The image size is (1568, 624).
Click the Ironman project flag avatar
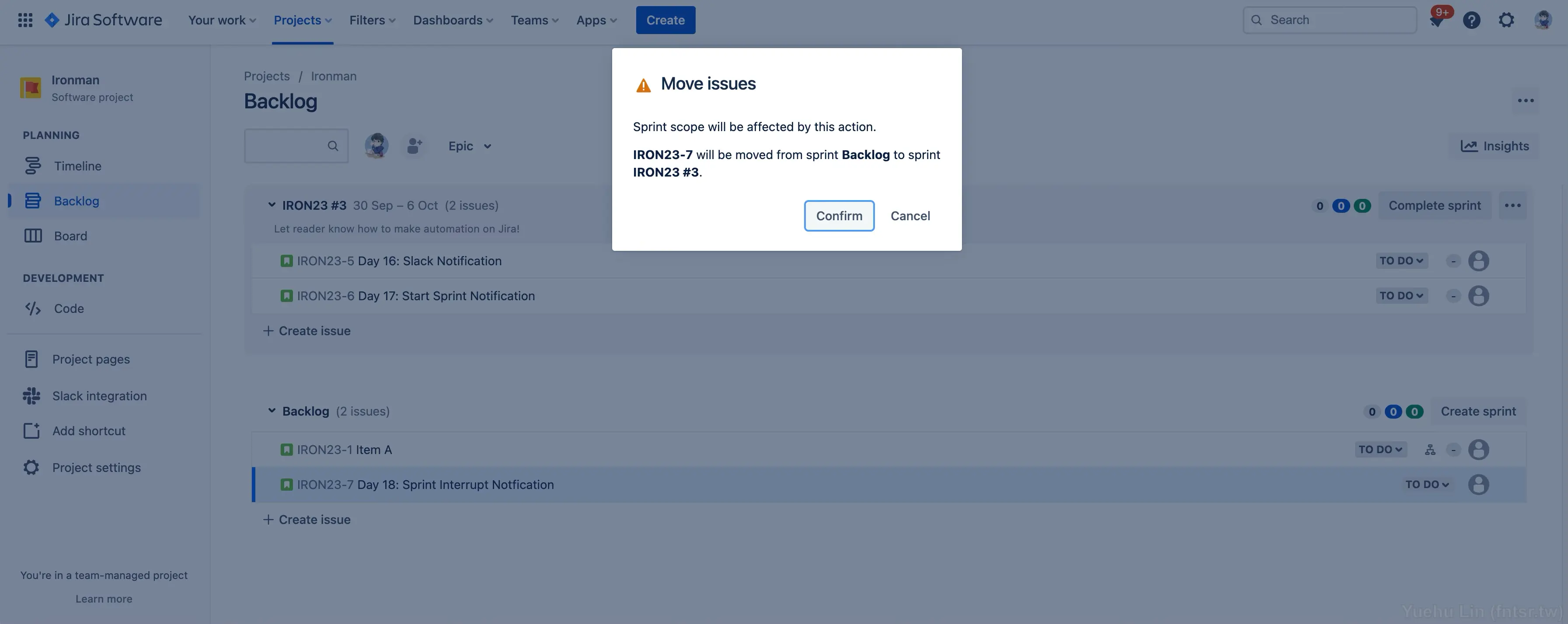31,88
